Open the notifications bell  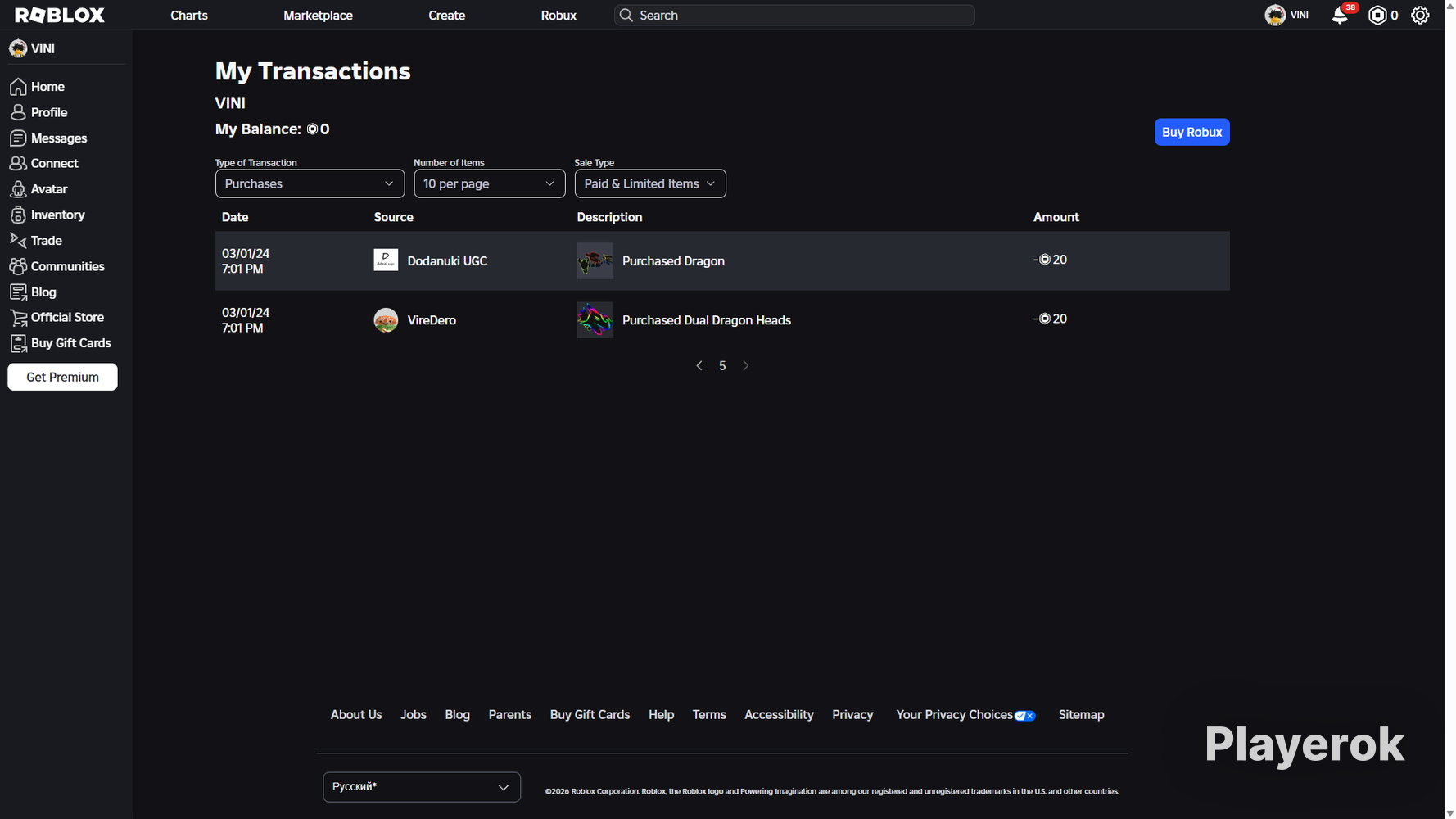(x=1340, y=15)
